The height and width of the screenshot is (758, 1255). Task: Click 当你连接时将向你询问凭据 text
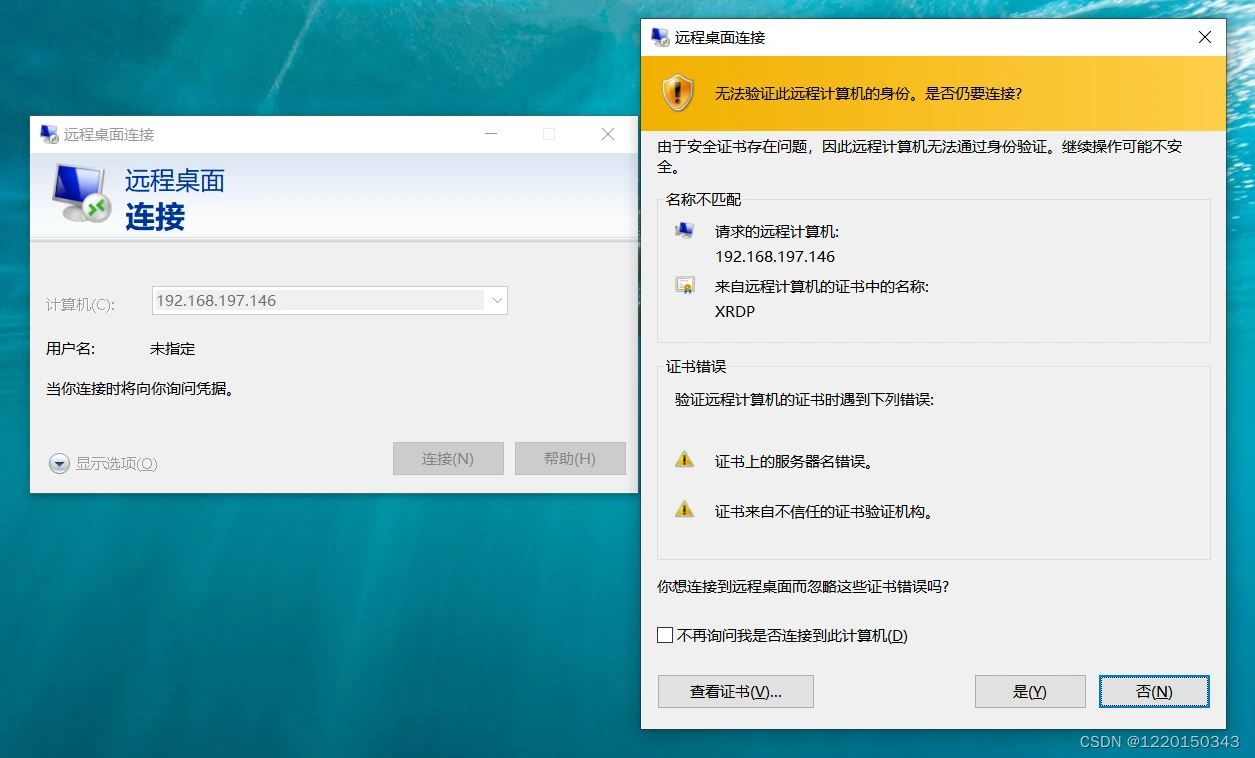(x=140, y=389)
